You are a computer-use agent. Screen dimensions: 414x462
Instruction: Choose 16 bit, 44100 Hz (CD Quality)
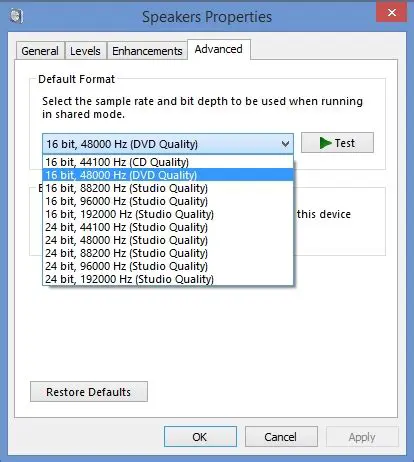(168, 162)
